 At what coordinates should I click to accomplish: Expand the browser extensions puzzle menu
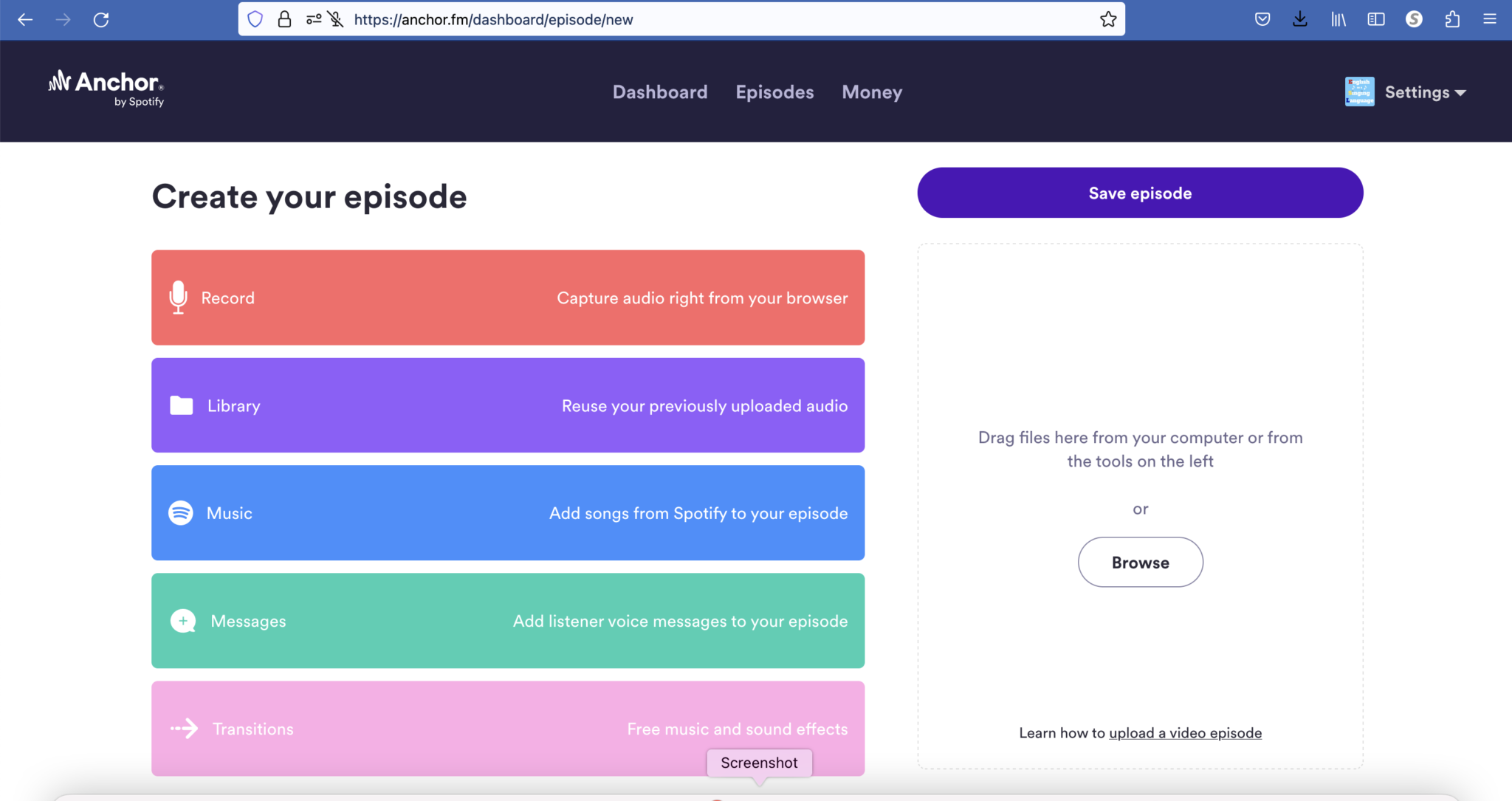tap(1452, 19)
